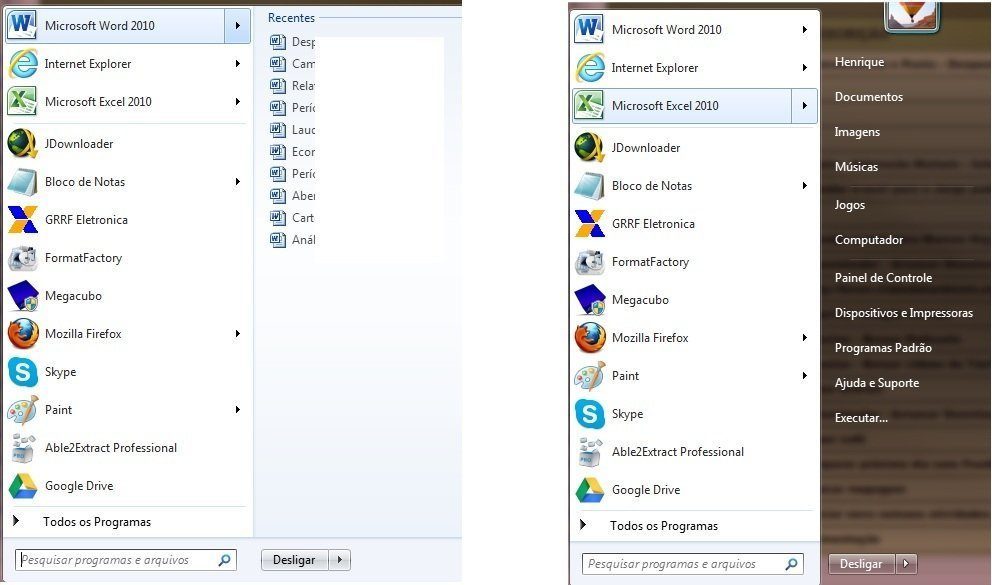Click the left menu's Desligar button
Image resolution: width=992 pixels, height=585 pixels.
[294, 560]
